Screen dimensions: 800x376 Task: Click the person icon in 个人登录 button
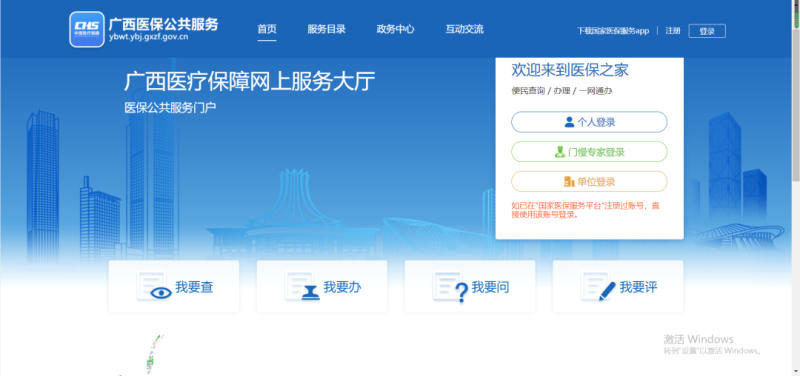[x=569, y=122]
